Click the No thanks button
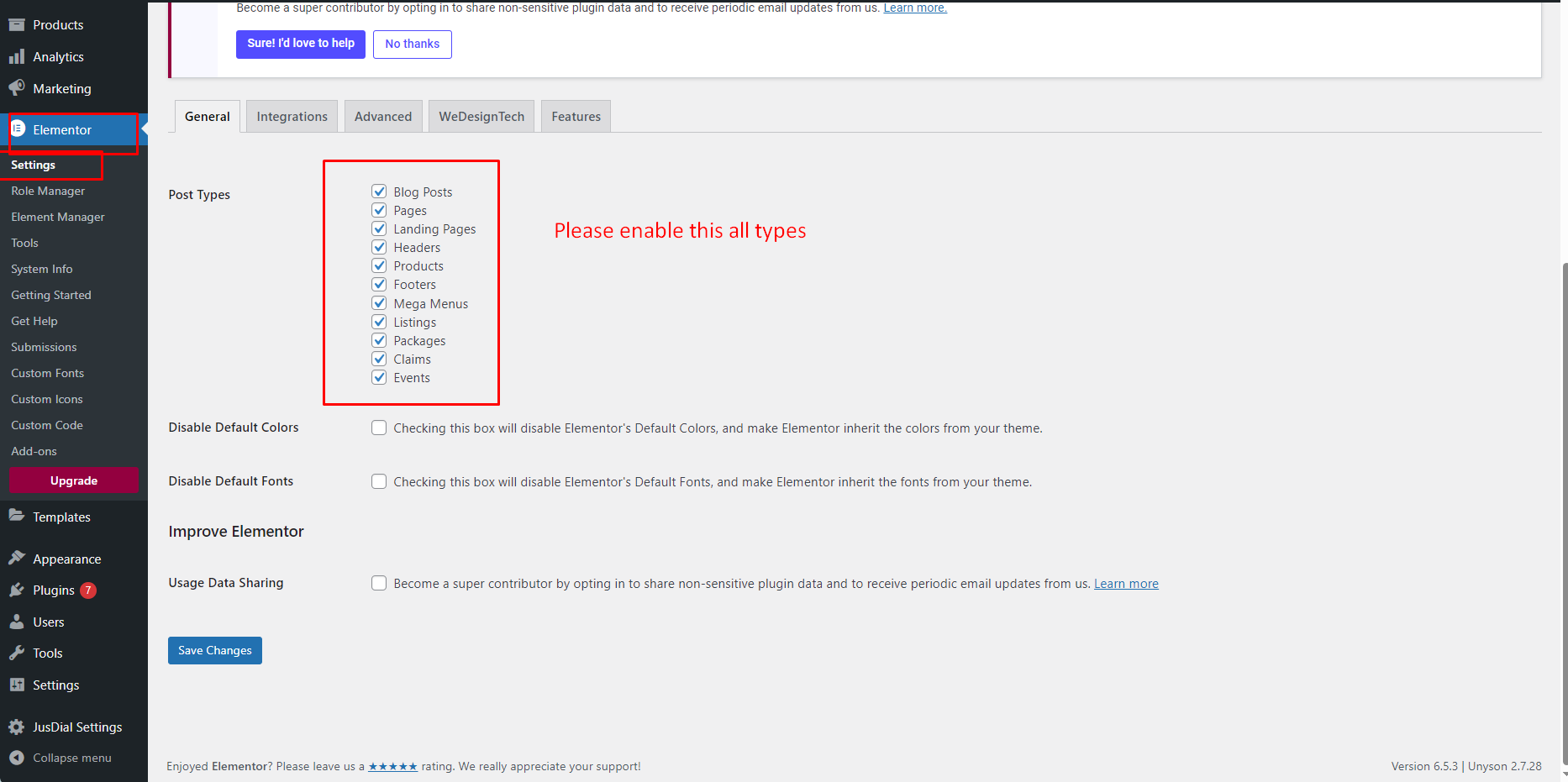 point(413,45)
